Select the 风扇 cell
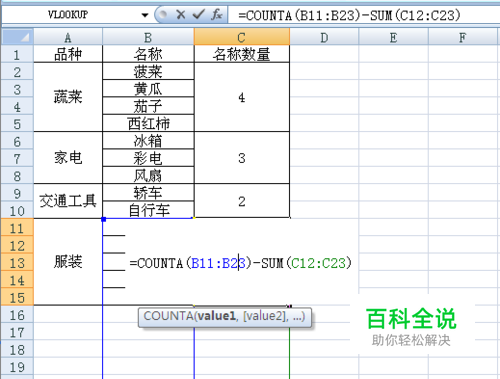Image resolution: width=500 pixels, height=379 pixels. coord(148,175)
